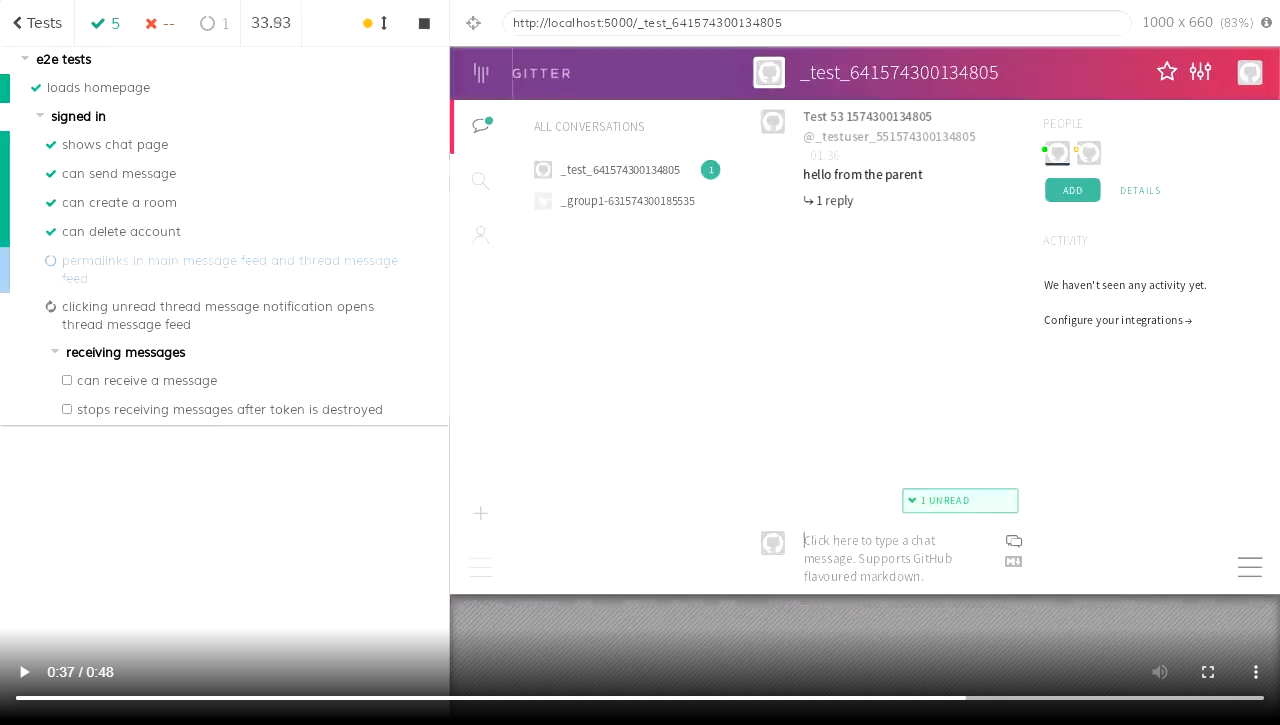This screenshot has width=1280, height=725.
Task: Click the favourite room star icon
Action: click(x=1166, y=72)
